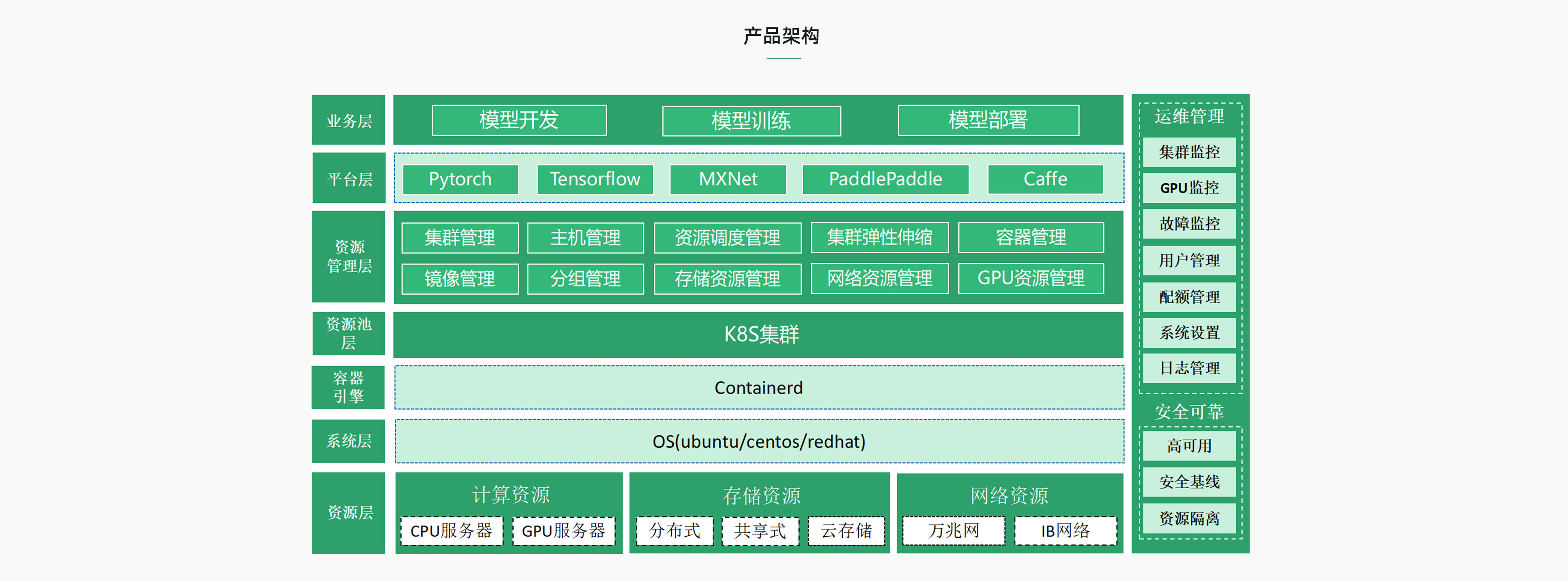Click the 网络资源 heading
The image size is (1568, 581).
(x=1009, y=495)
